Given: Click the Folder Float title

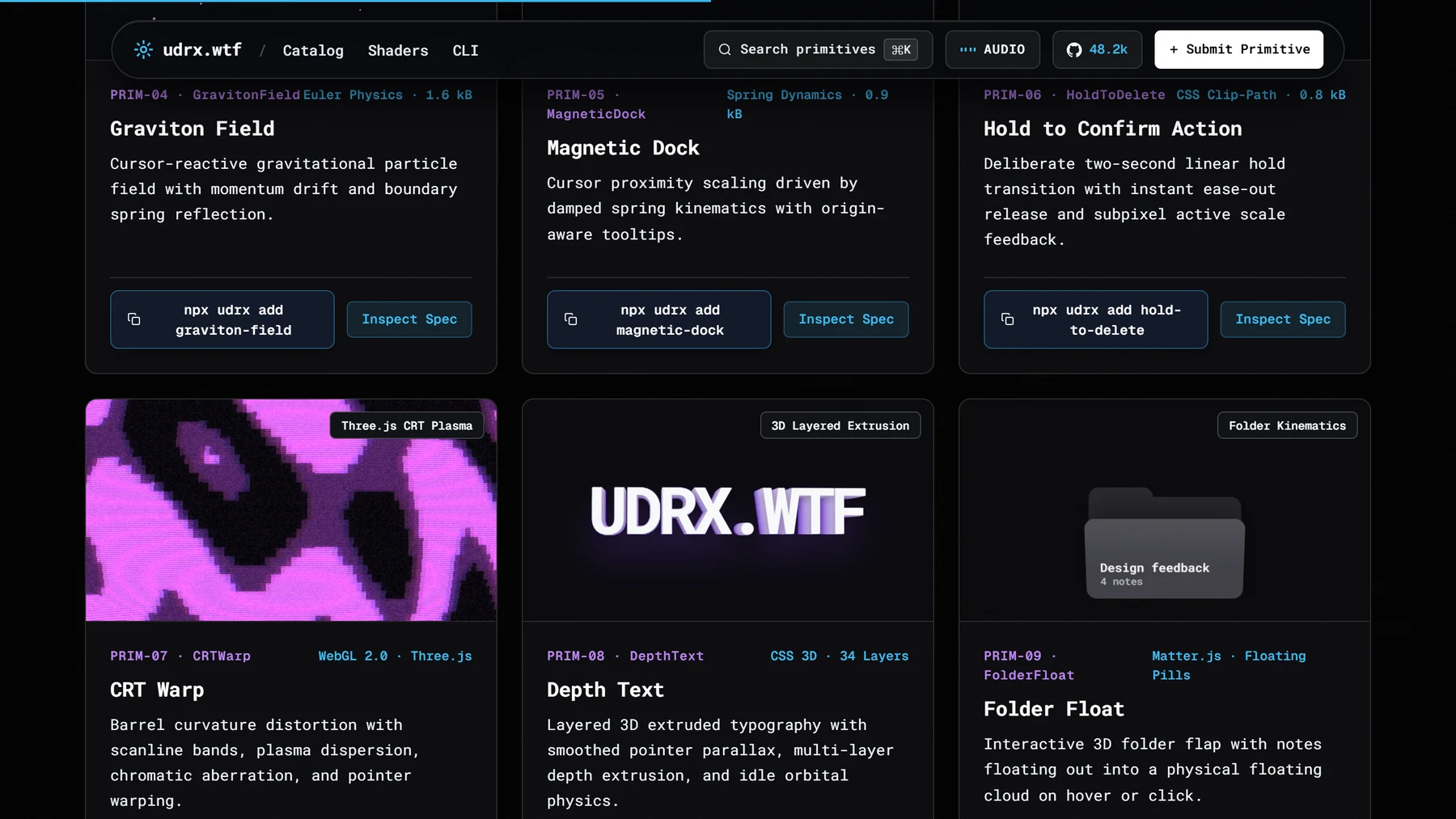Looking at the screenshot, I should tap(1054, 709).
